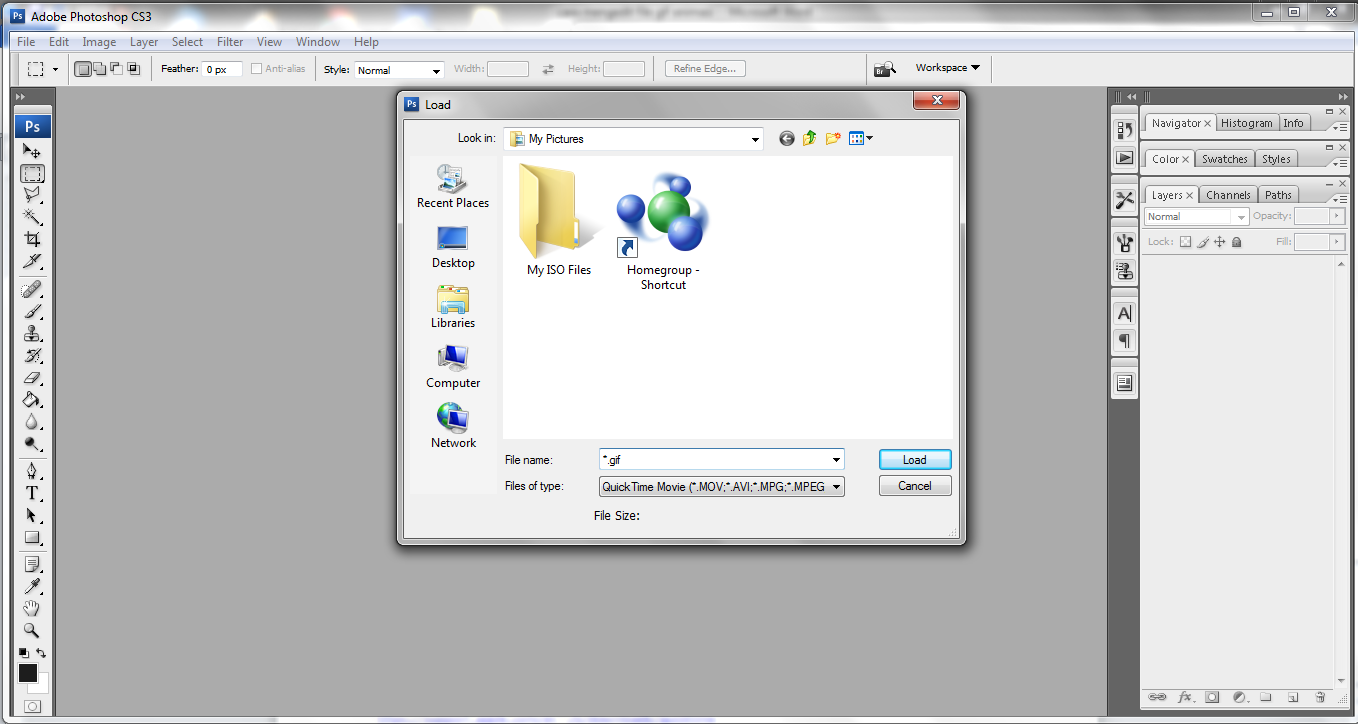
Task: Open the Character panel icon
Action: (1124, 314)
